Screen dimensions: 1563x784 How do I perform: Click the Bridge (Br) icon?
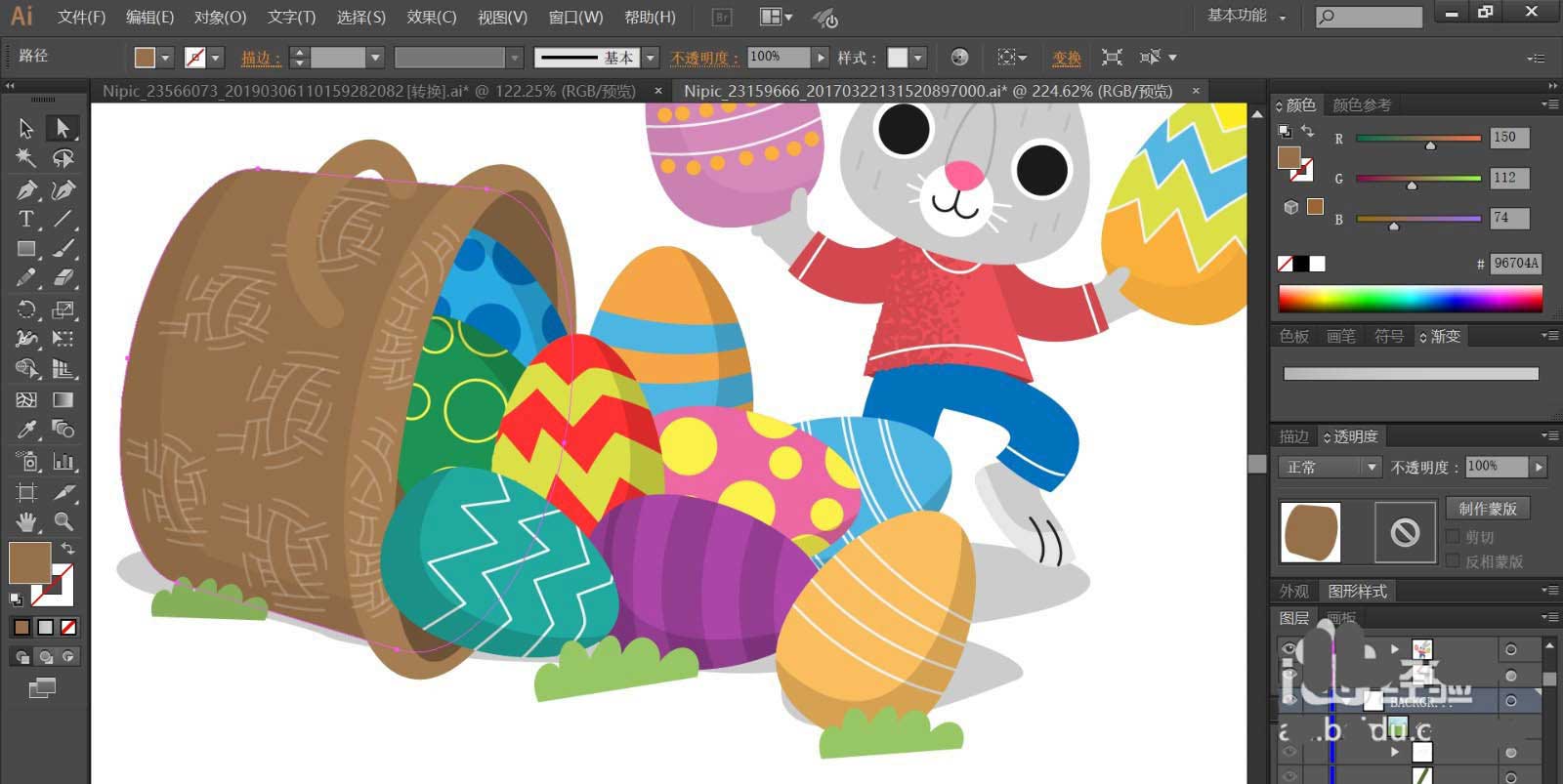pos(722,17)
